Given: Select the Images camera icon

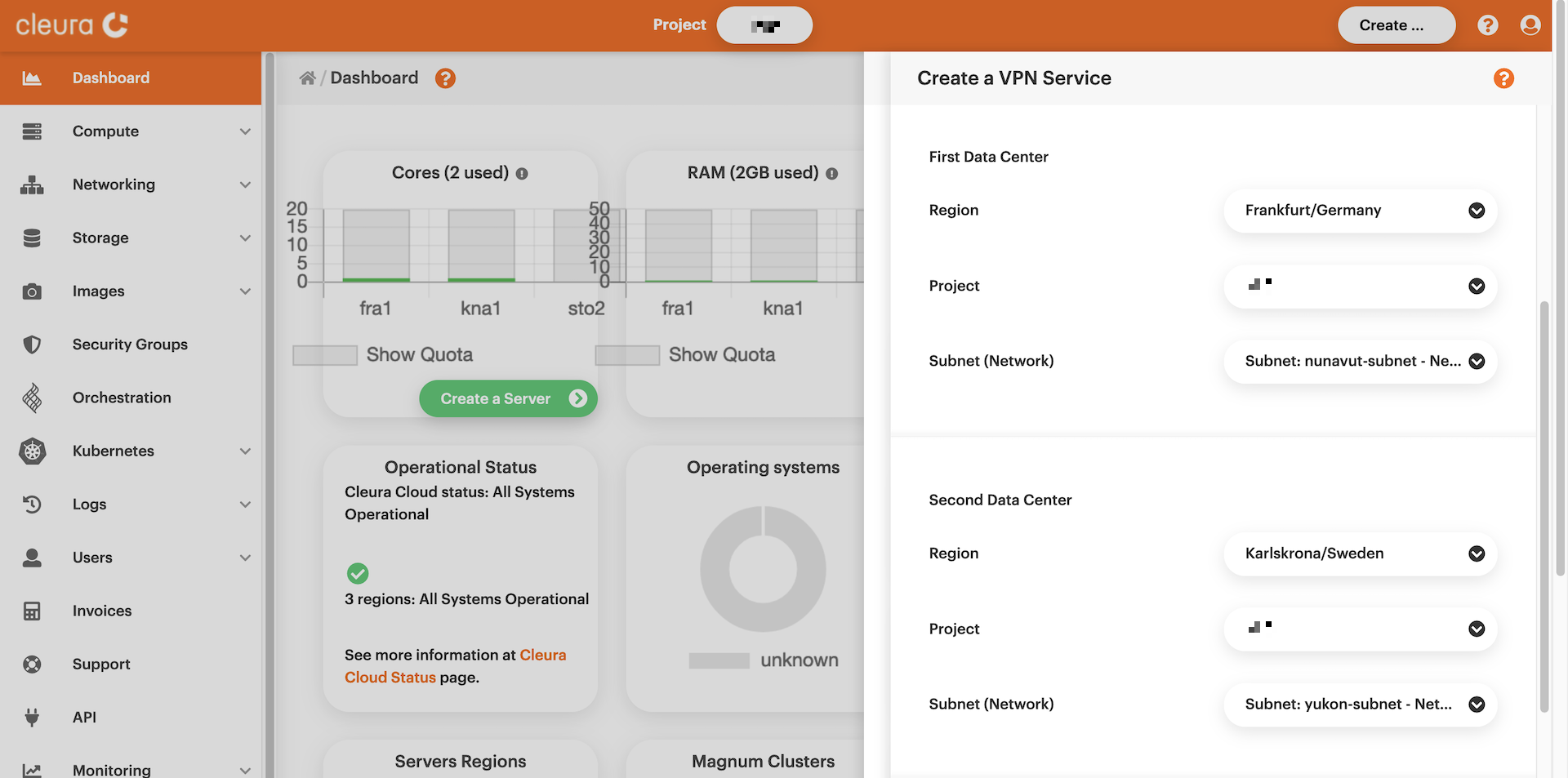Looking at the screenshot, I should (32, 291).
